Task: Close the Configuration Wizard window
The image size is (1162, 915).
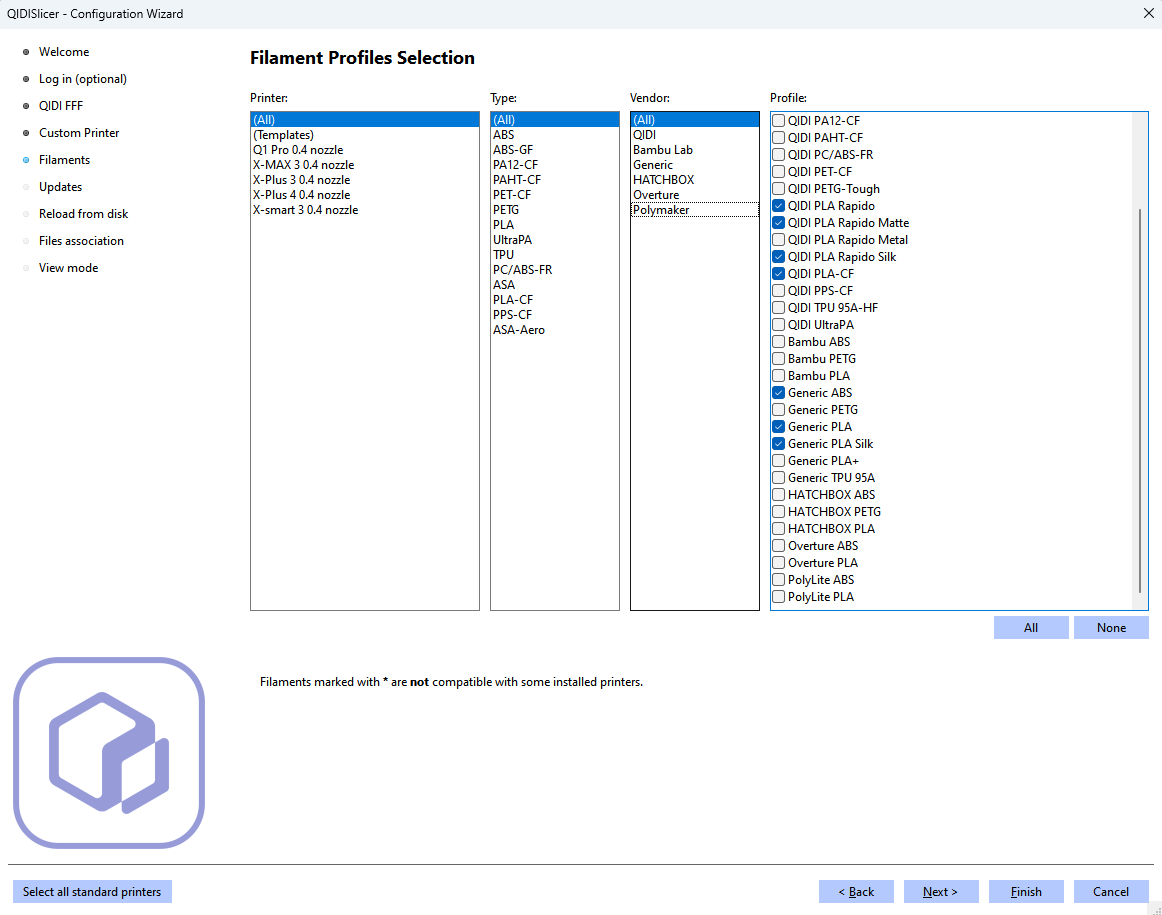Action: [x=1147, y=14]
